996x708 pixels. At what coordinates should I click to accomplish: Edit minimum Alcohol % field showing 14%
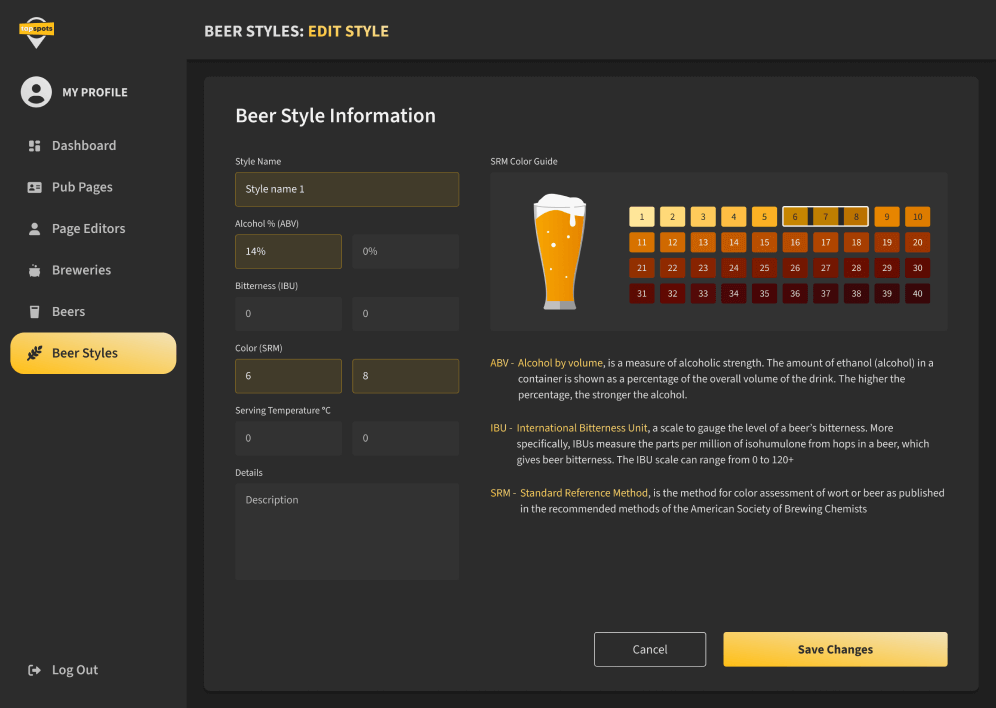click(x=288, y=251)
